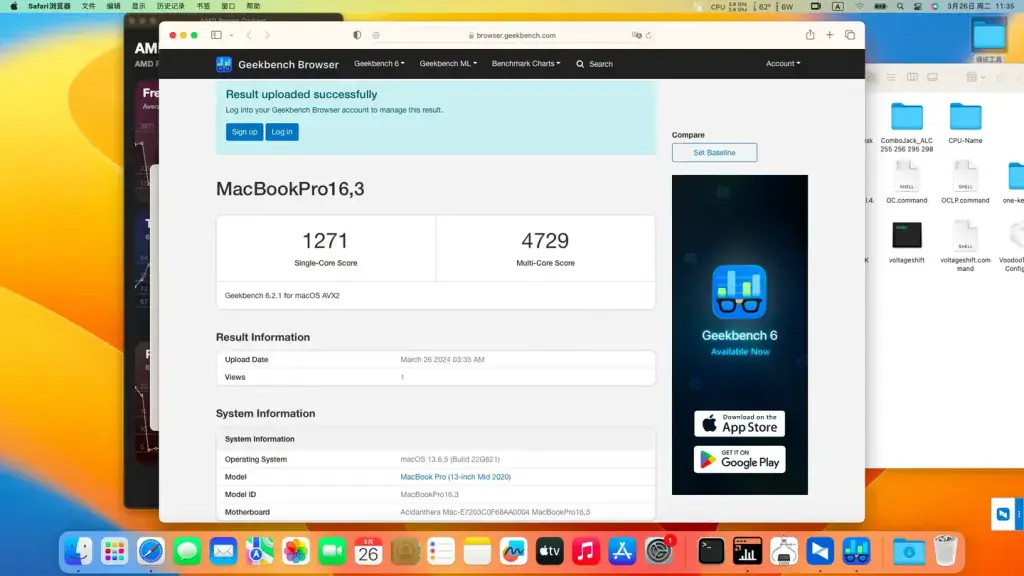Click the Get it on Google Play badge
The height and width of the screenshot is (576, 1024).
click(739, 460)
